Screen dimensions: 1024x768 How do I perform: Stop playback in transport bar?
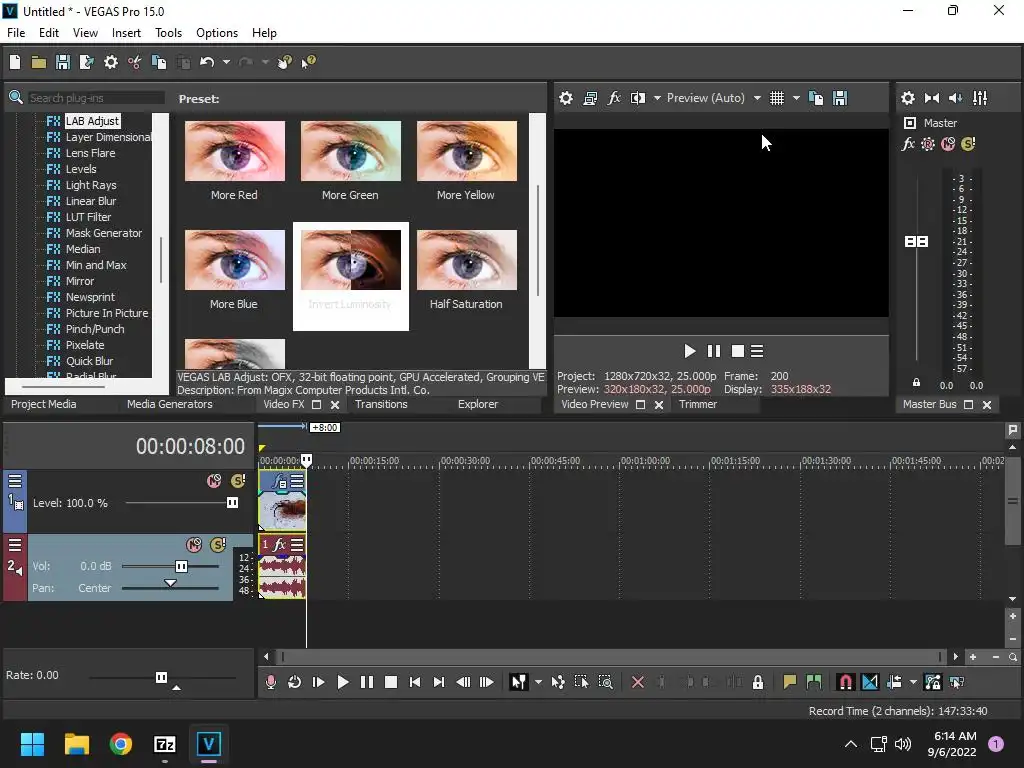pos(391,682)
